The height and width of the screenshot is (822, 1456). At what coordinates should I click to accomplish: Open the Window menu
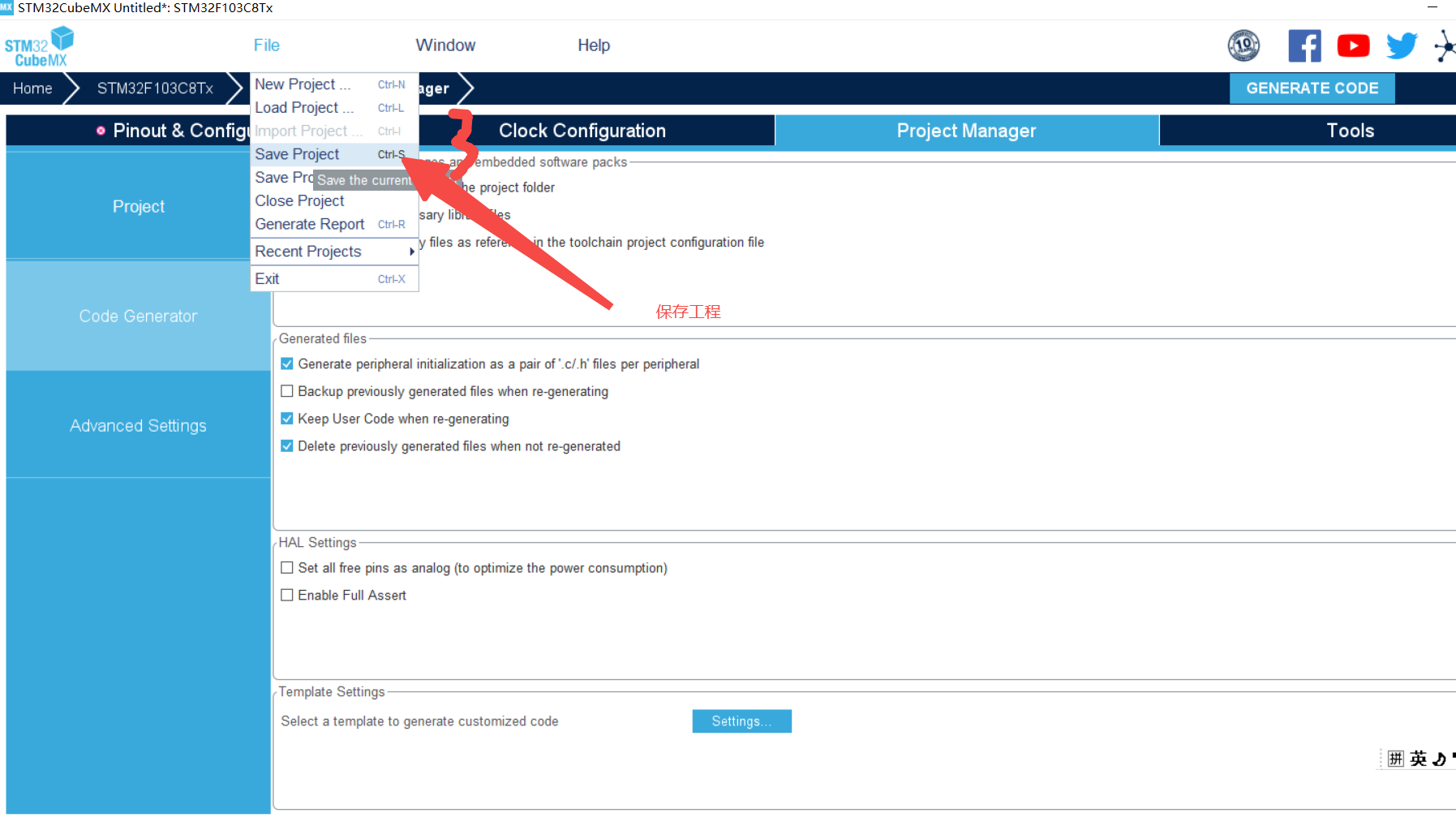[x=445, y=45]
